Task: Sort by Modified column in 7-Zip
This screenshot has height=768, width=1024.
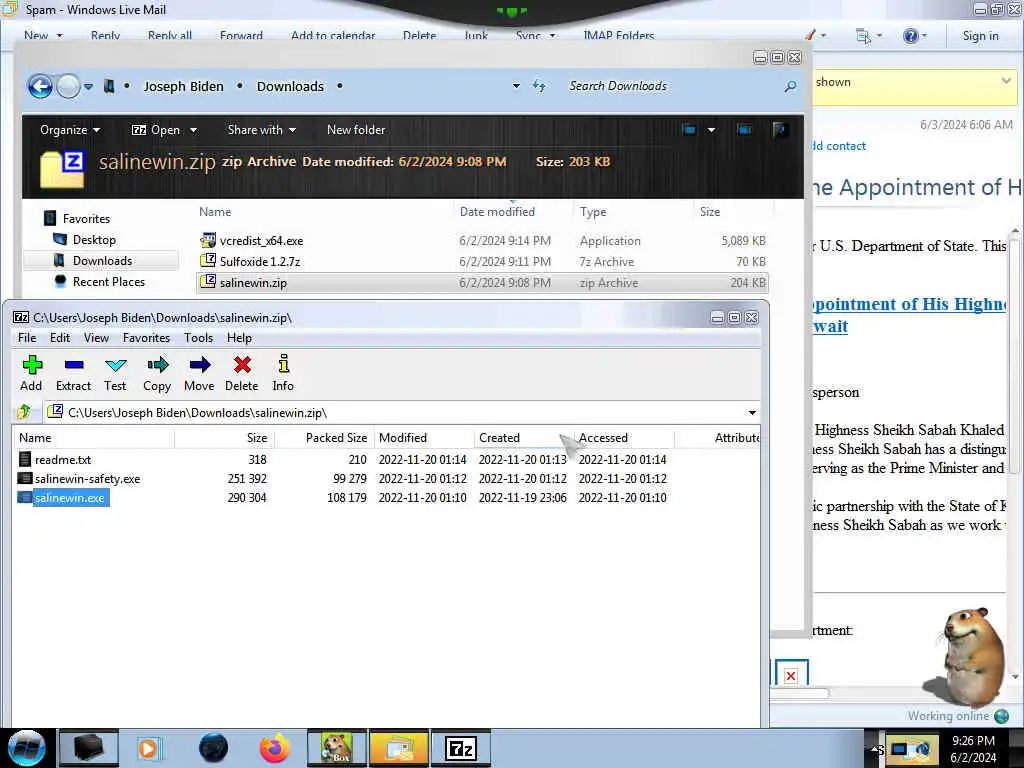Action: tap(403, 438)
